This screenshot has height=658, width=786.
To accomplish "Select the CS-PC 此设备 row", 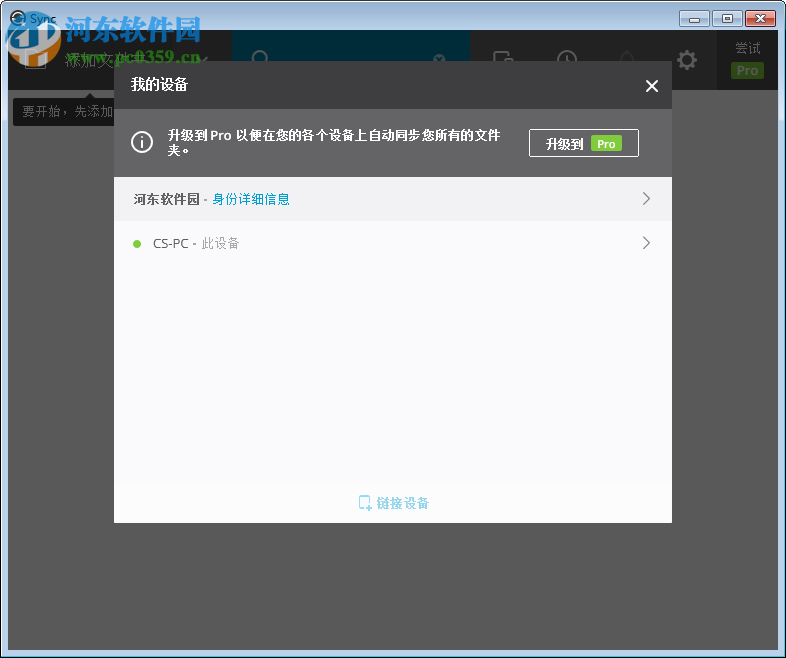I will [393, 243].
